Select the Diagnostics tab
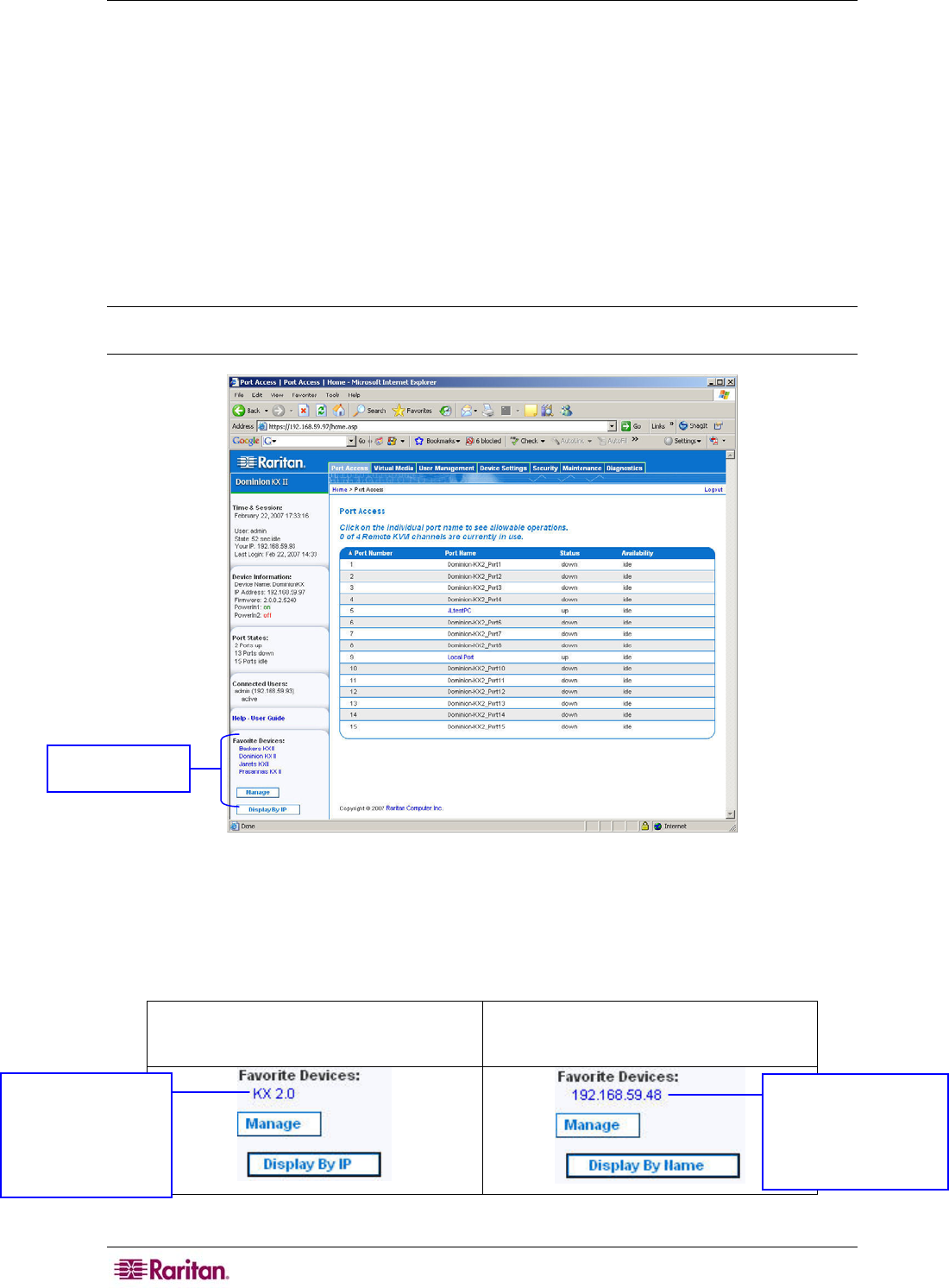The image size is (949, 1288). click(625, 468)
